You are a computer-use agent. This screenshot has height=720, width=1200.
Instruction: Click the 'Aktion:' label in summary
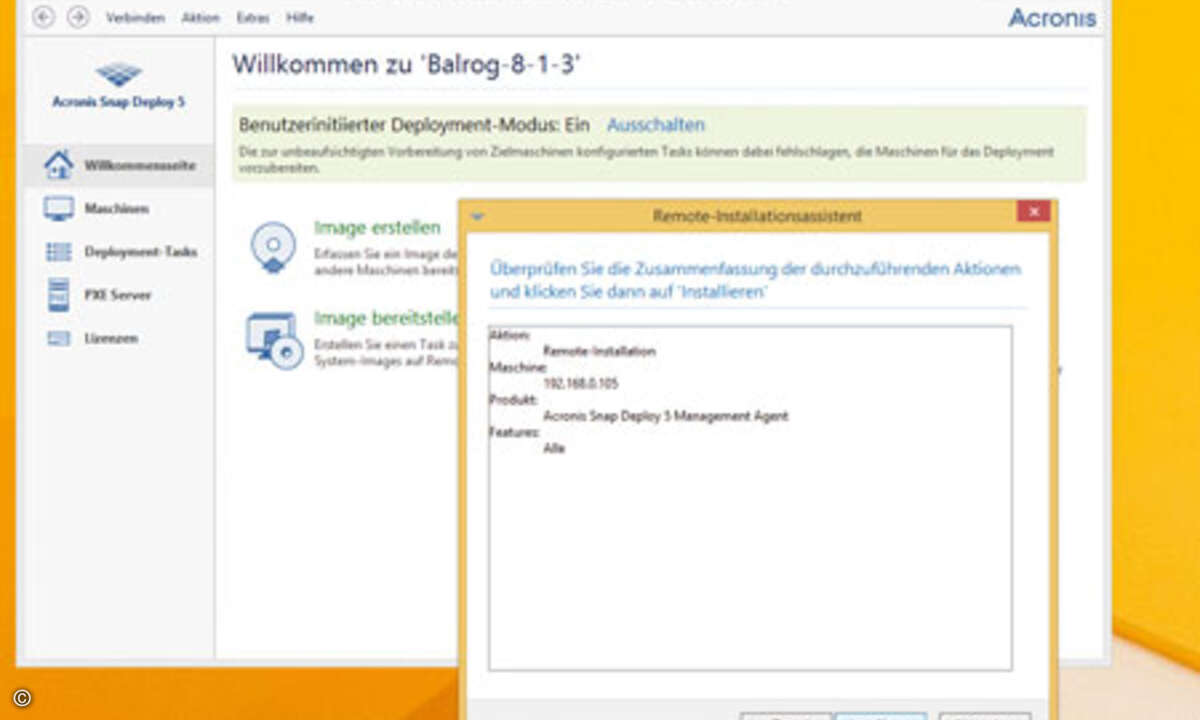(x=510, y=336)
